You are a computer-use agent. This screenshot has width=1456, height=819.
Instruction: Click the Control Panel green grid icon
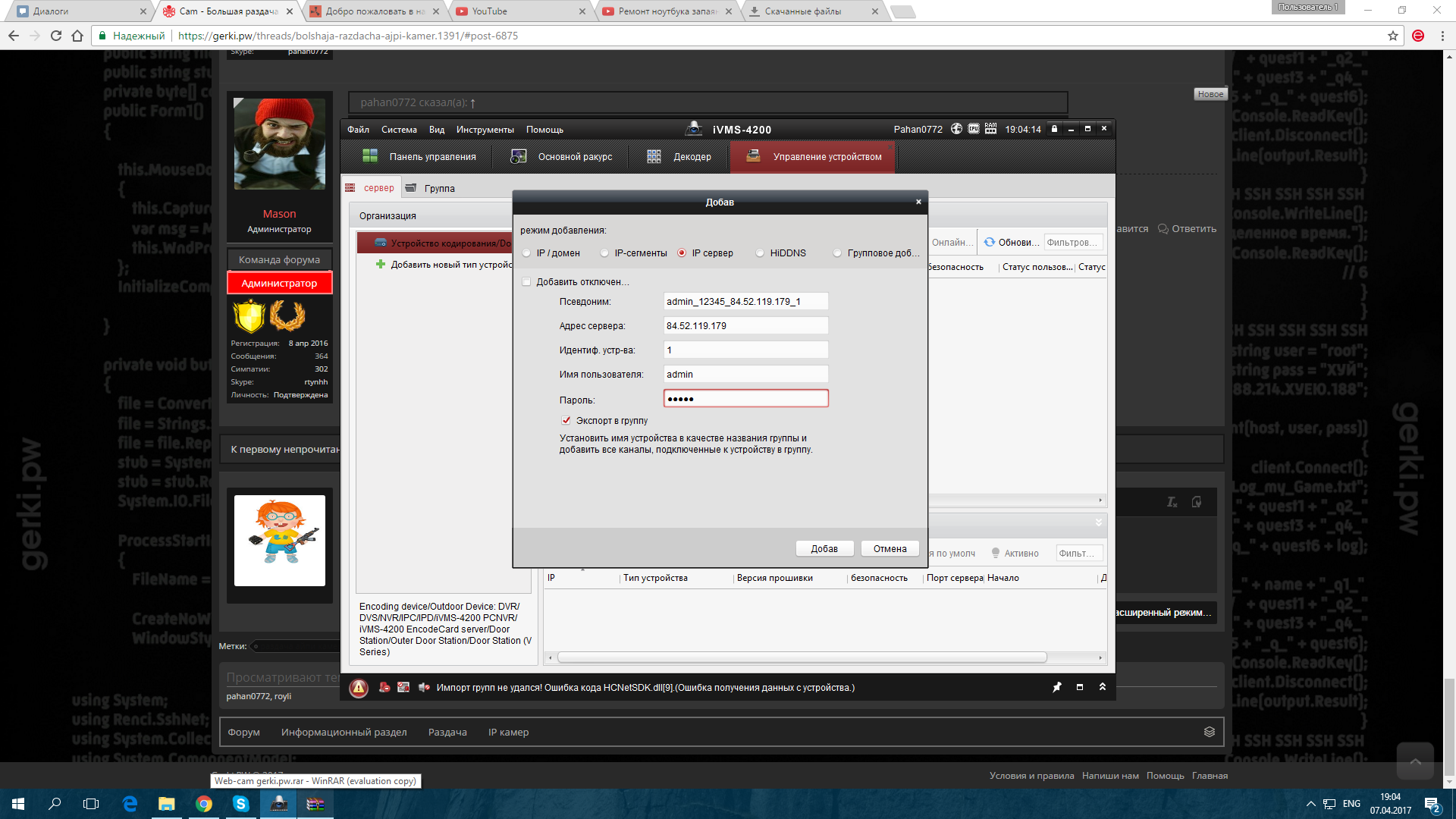(370, 156)
